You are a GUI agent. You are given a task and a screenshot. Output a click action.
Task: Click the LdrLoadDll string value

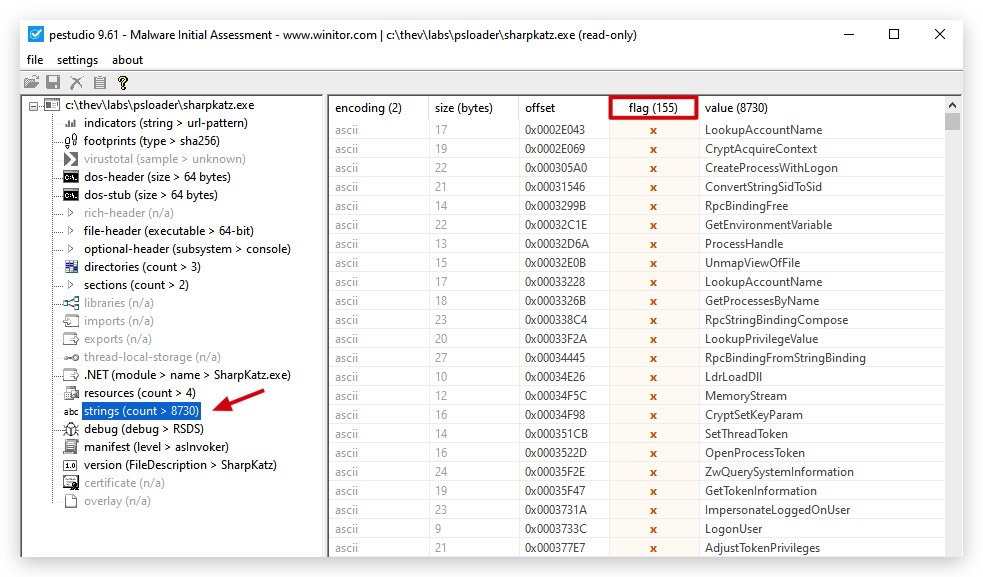point(733,377)
